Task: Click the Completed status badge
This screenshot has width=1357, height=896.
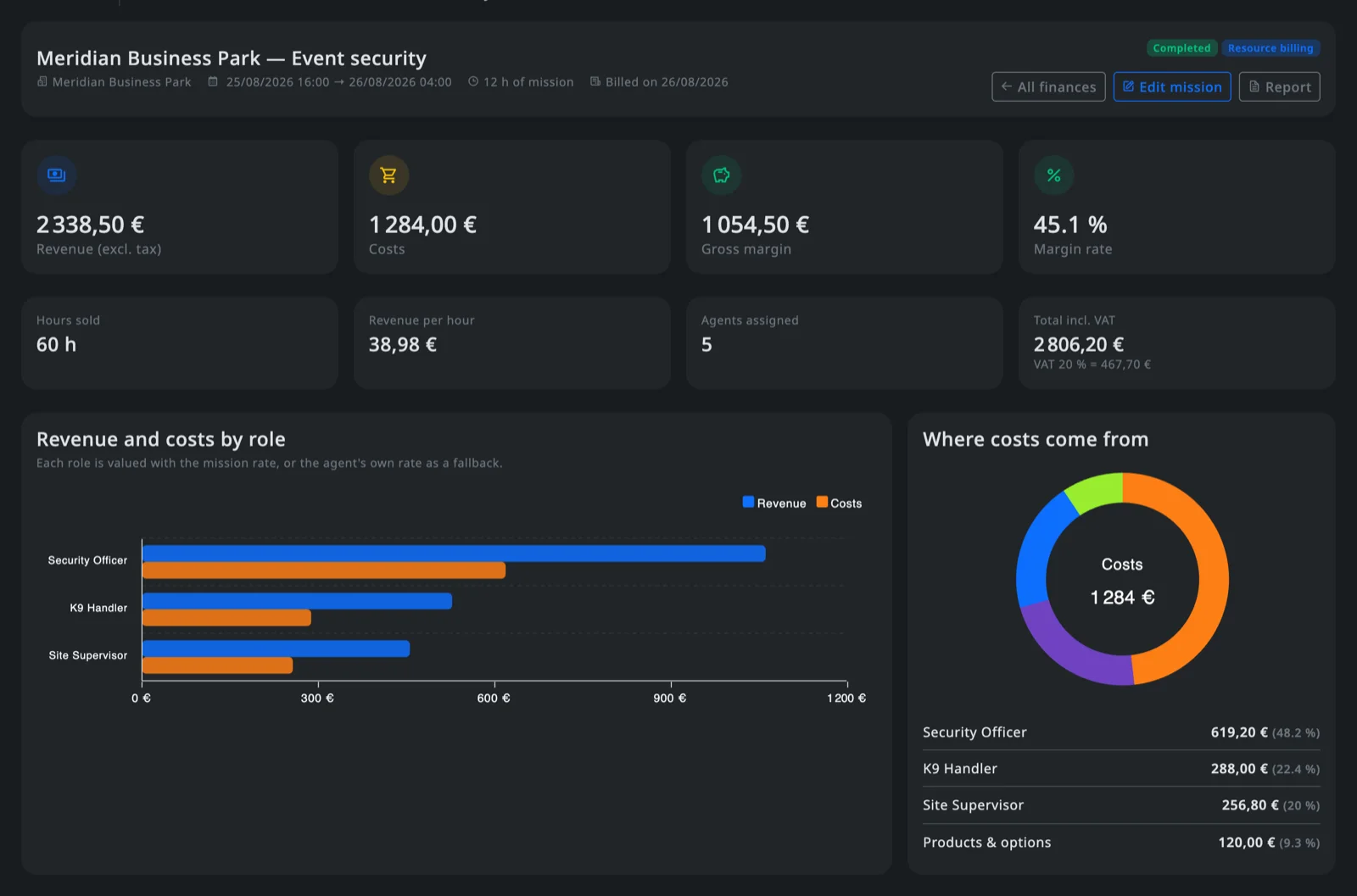Action: (1182, 48)
